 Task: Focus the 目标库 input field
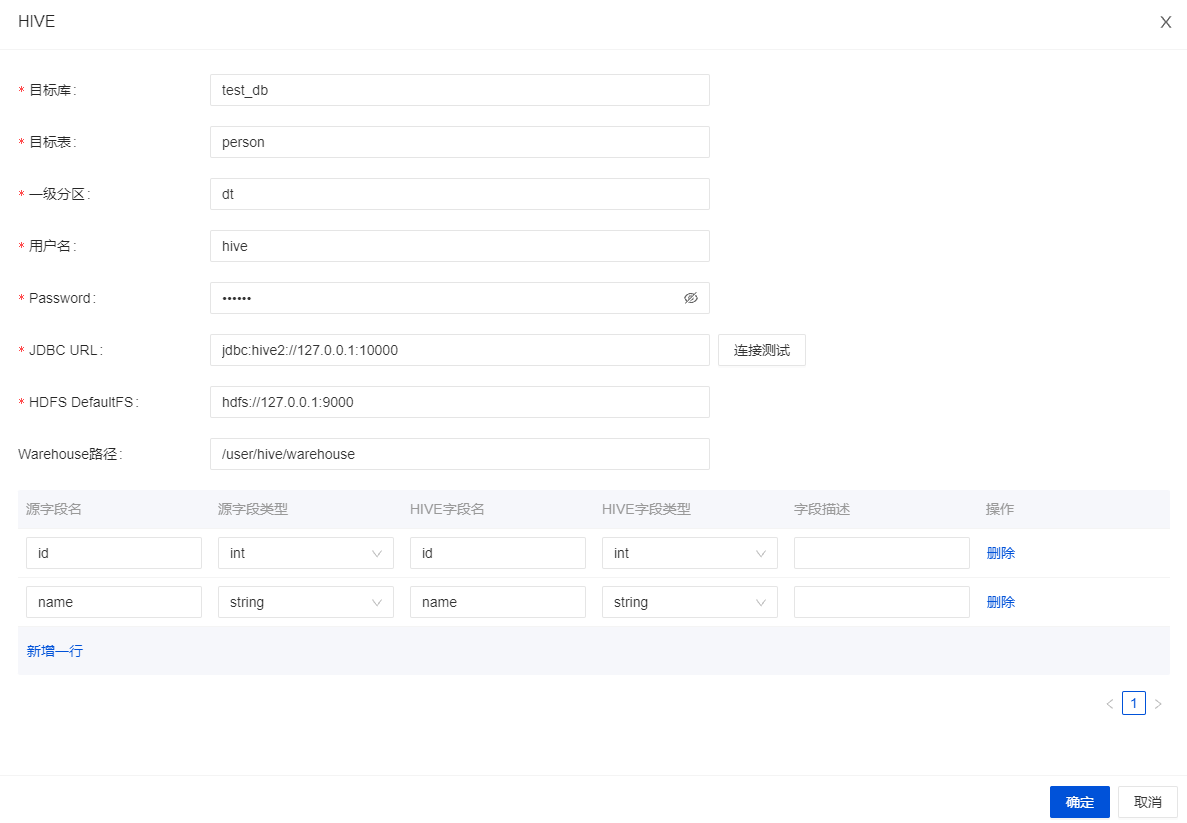point(459,90)
